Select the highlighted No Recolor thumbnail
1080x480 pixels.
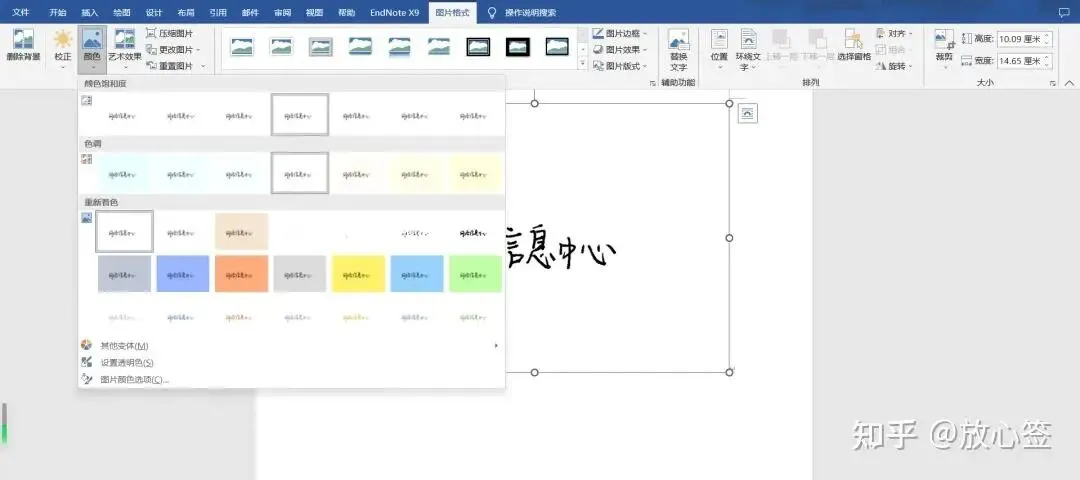click(x=124, y=231)
